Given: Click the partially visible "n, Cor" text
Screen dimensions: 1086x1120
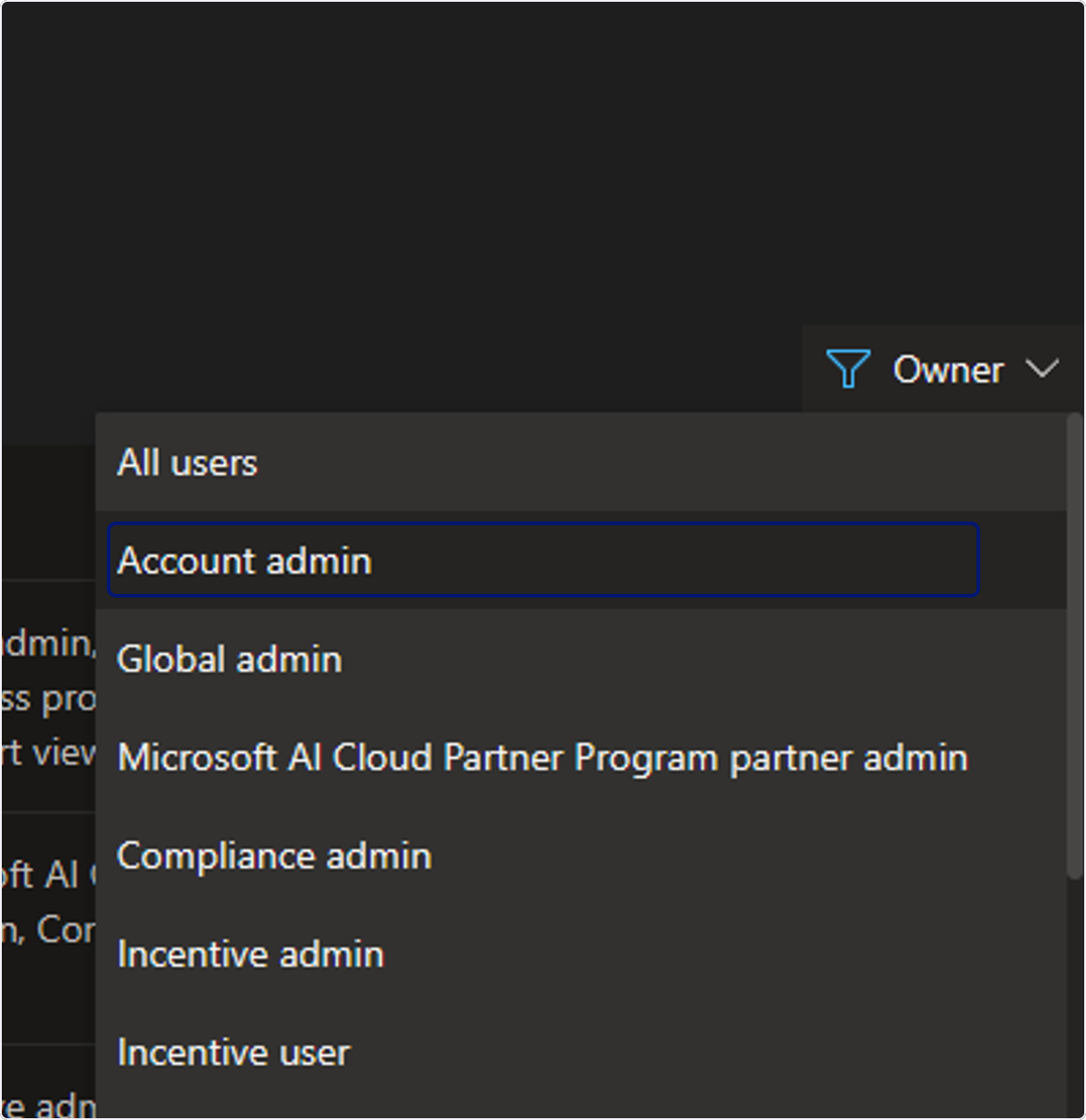Looking at the screenshot, I should 48,930.
